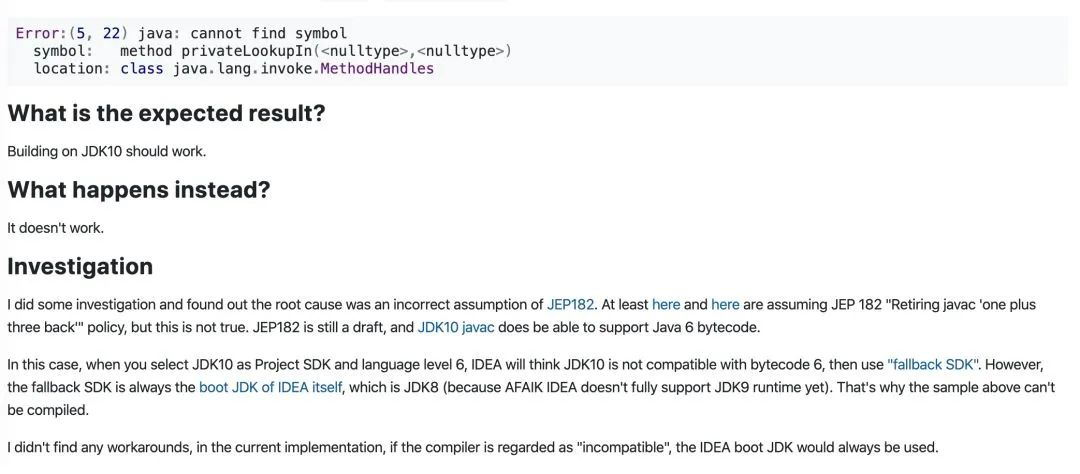Screen dimensions: 1080x474
Task: Open the JEP182 hyperlink
Action: click(570, 304)
